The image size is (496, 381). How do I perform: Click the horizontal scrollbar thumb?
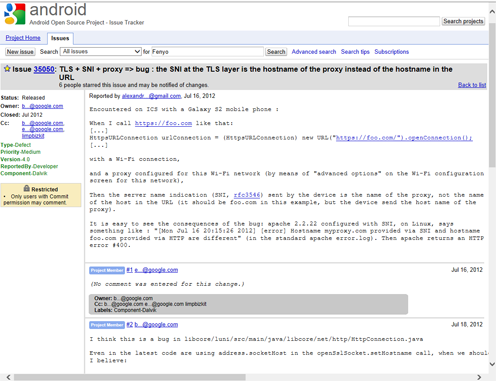(130, 377)
